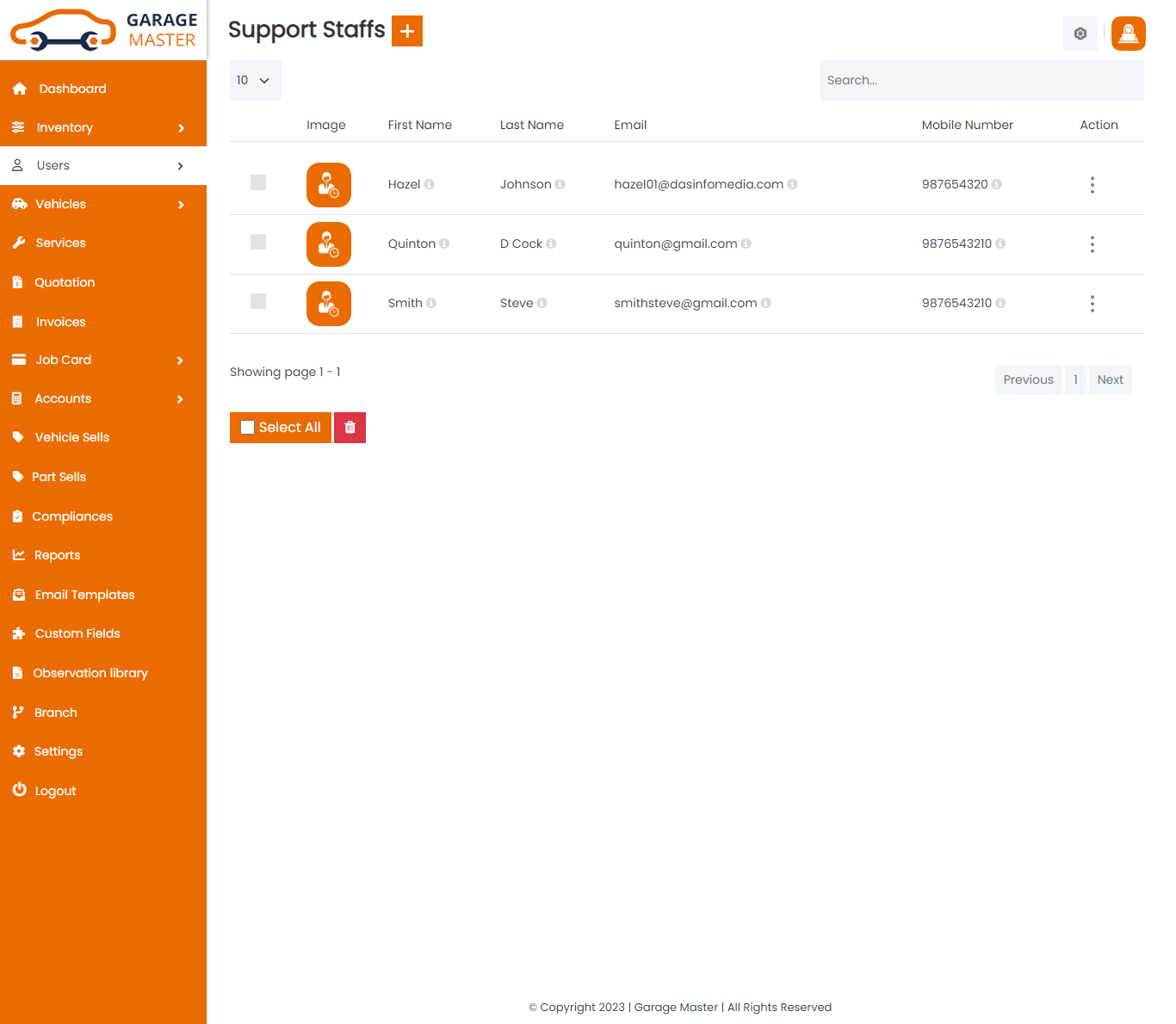Click the Garage Master logo

(103, 30)
